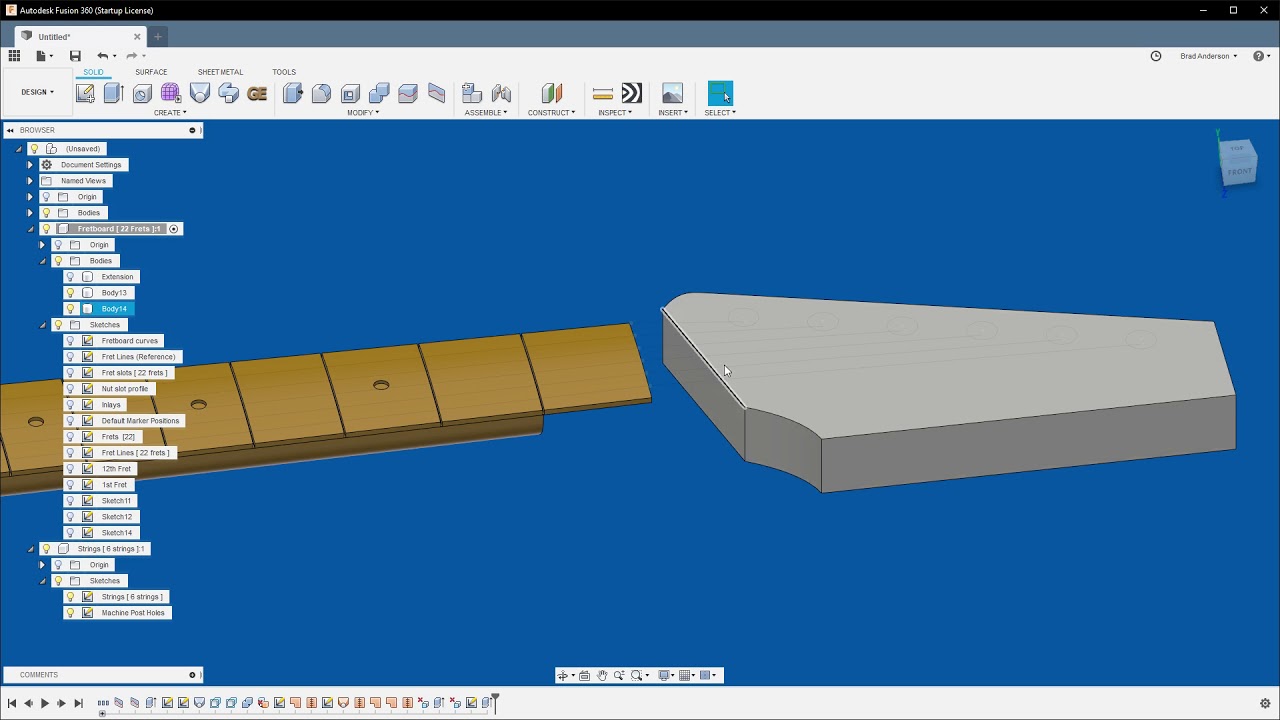Click the Offset Plane construct icon
This screenshot has height=720, width=1280.
pos(552,93)
